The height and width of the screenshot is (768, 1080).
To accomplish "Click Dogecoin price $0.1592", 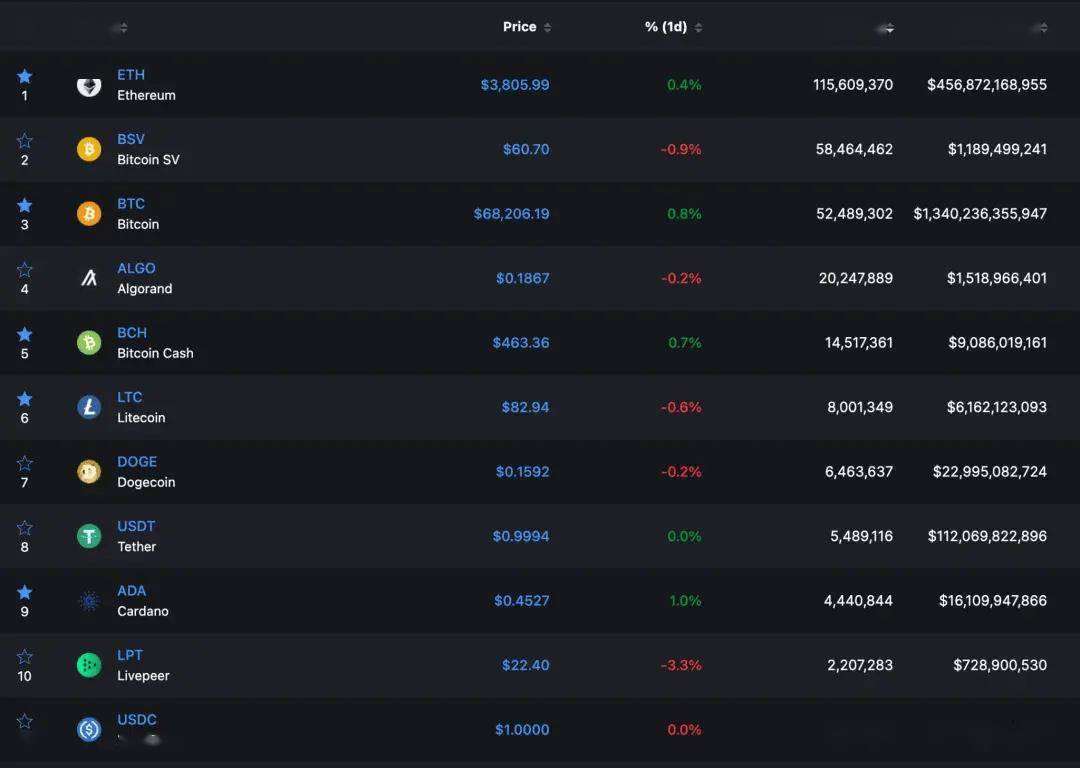I will coord(523,472).
